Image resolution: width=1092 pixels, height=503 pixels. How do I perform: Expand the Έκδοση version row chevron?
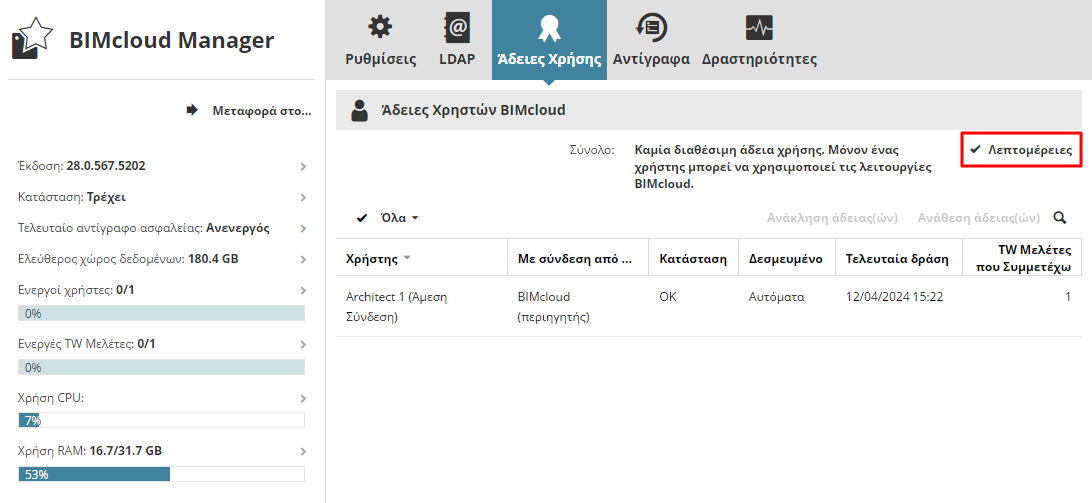coord(303,166)
